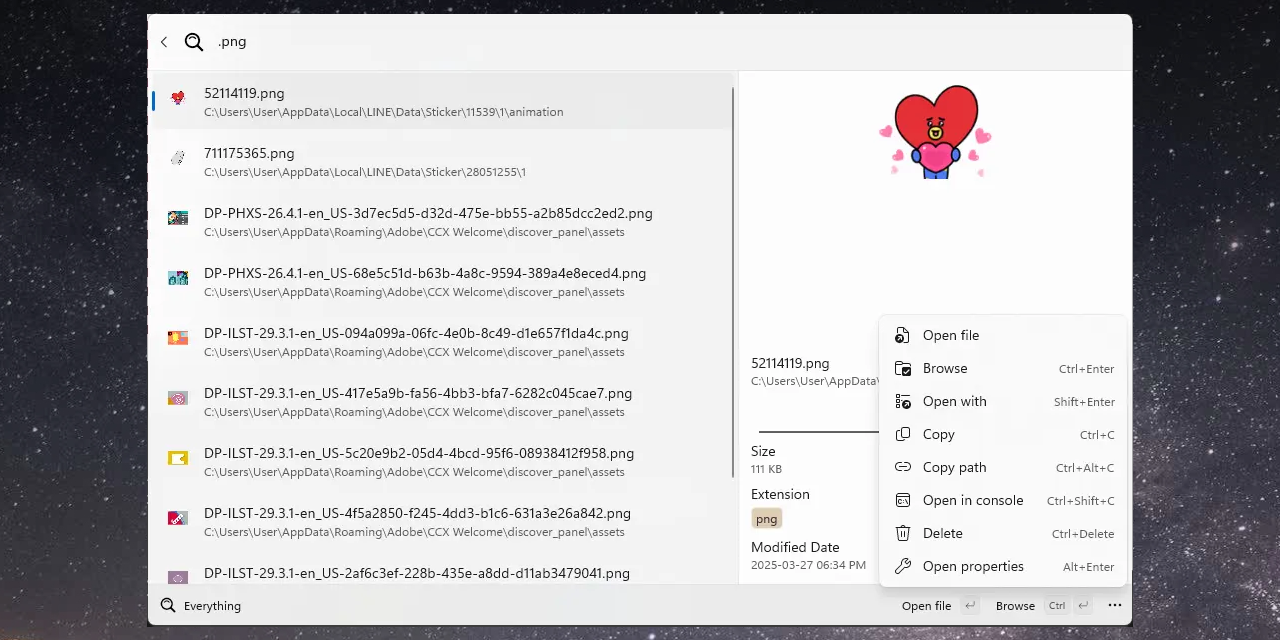Image resolution: width=1280 pixels, height=640 pixels.
Task: Choose Open with from the context menu
Action: pos(1003,401)
